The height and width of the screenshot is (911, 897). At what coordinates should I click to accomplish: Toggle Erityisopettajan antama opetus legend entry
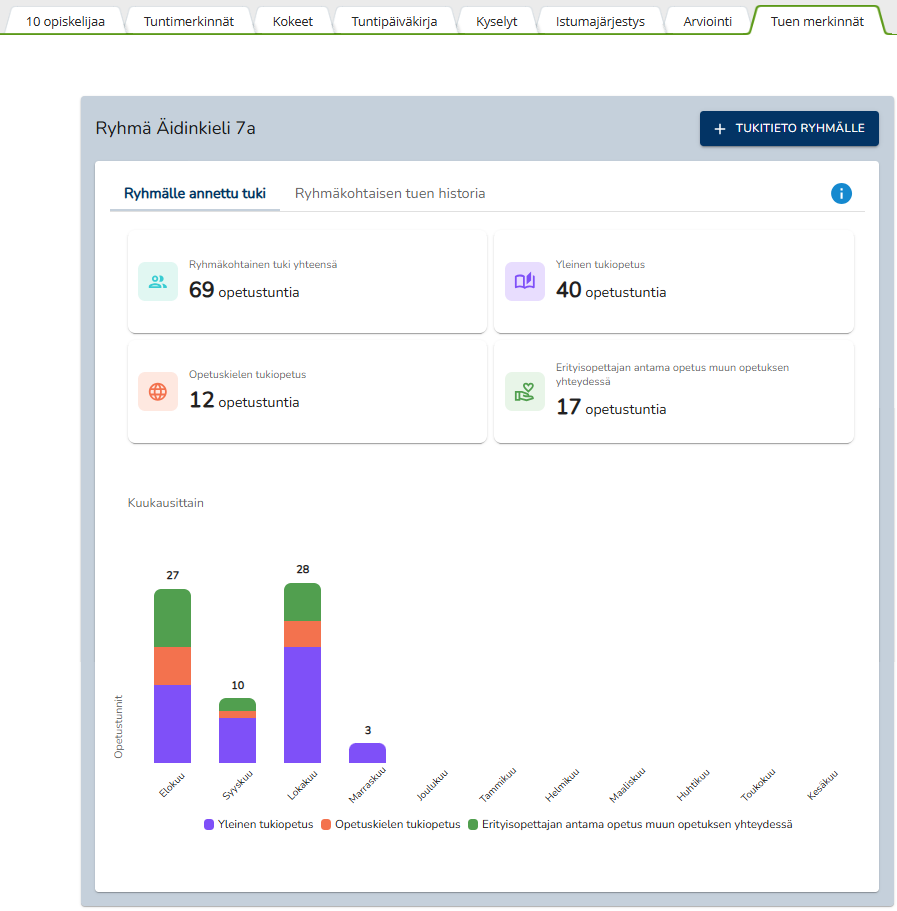pos(630,825)
